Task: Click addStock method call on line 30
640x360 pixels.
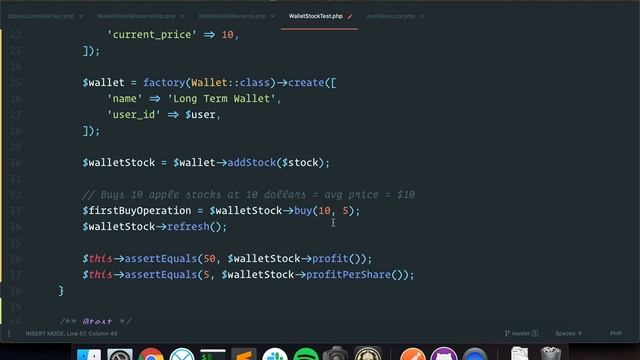Action: pos(251,163)
